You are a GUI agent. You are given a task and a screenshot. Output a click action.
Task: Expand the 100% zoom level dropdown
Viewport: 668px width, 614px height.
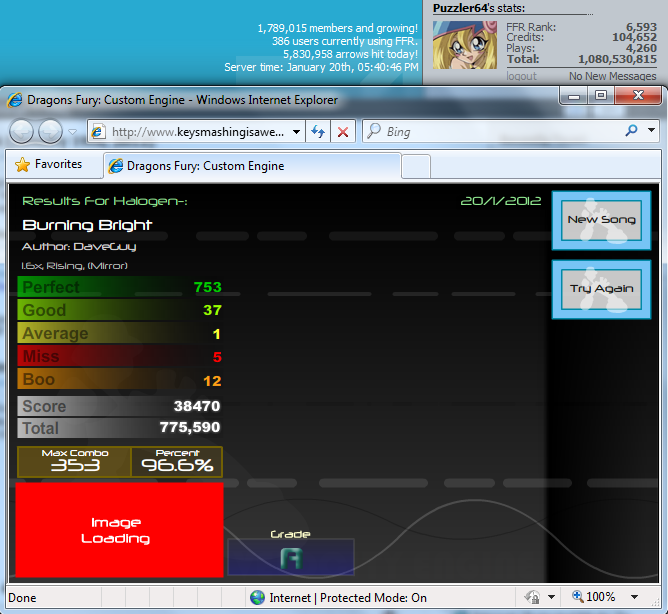pyautogui.click(x=633, y=597)
